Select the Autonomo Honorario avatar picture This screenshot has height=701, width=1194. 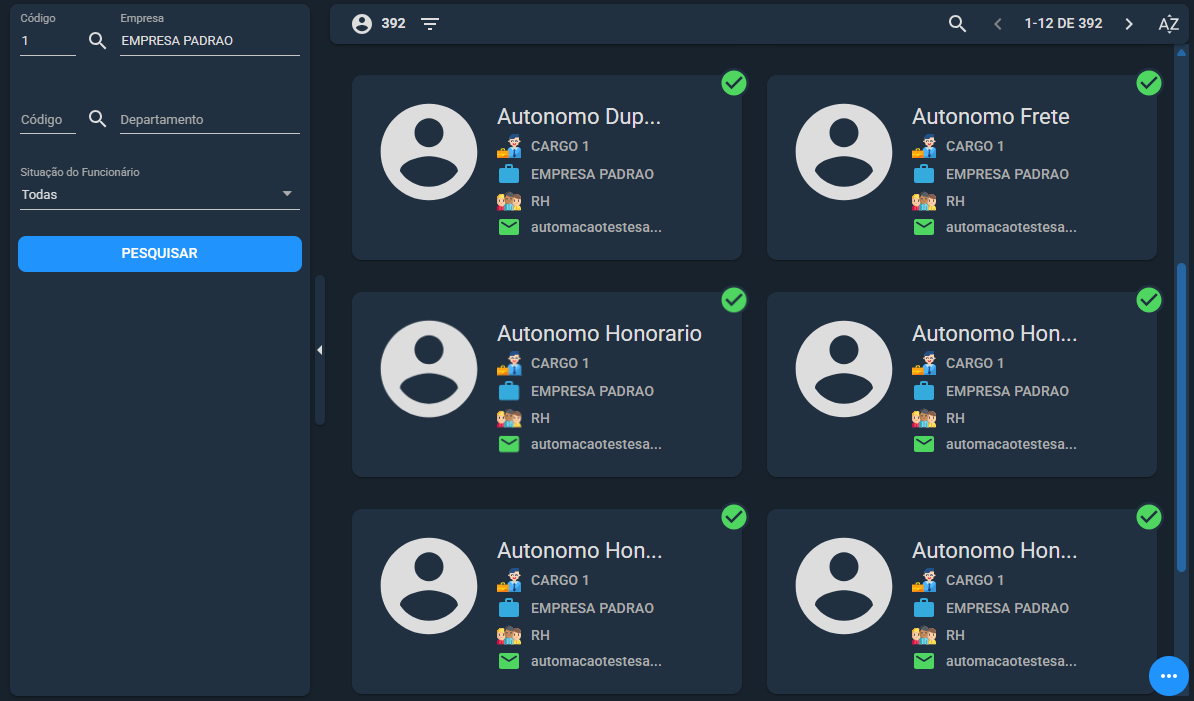point(429,369)
